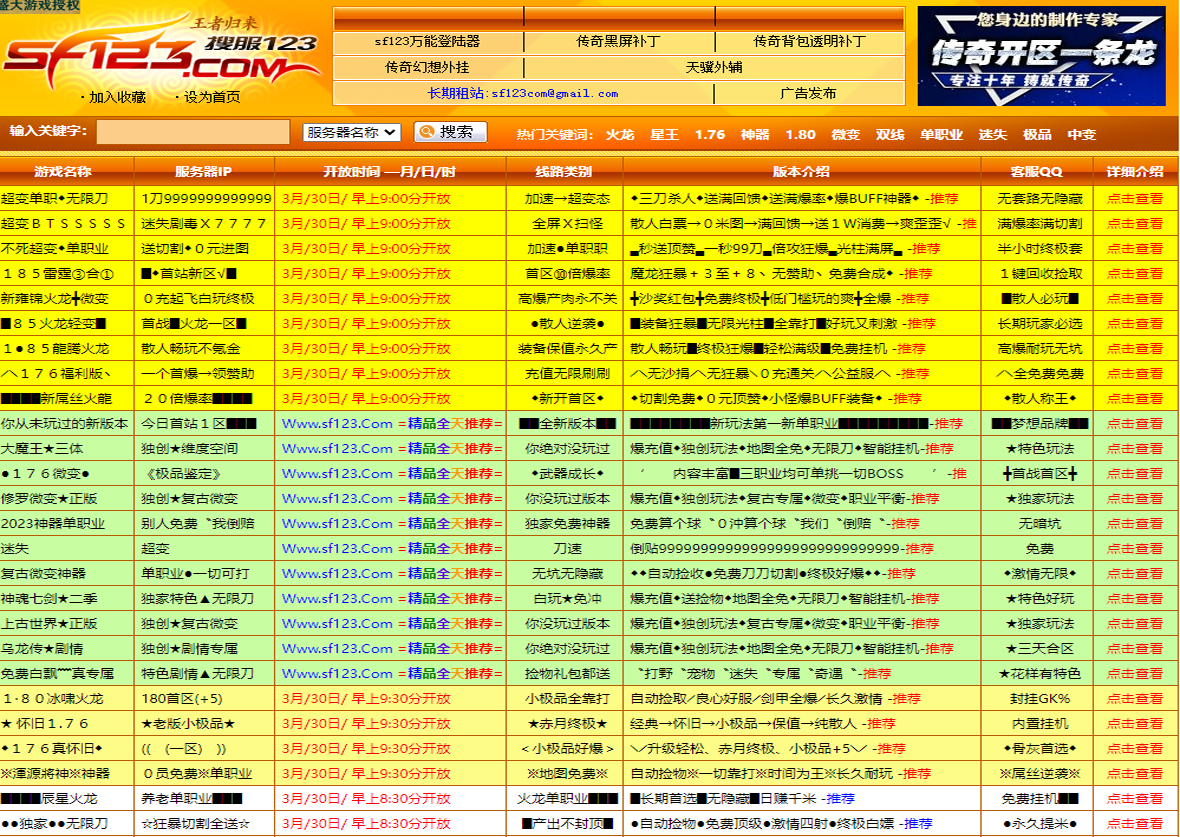Image resolution: width=1180 pixels, height=837 pixels.
Task: Open the 传奇黑屏补丁 link
Action: coord(618,42)
